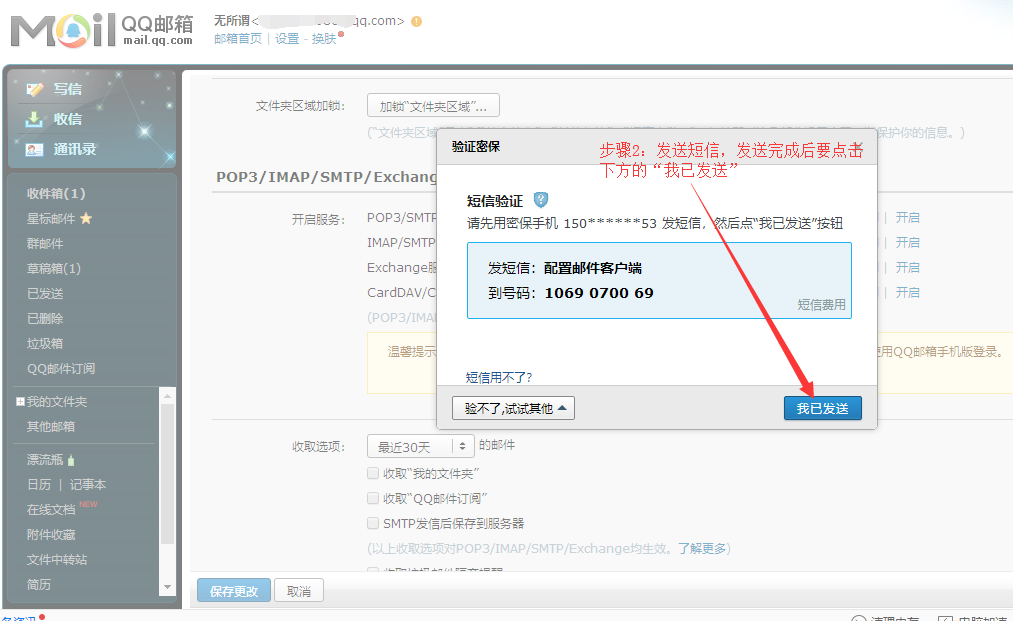
Task: Click the 取消 button
Action: tap(298, 591)
